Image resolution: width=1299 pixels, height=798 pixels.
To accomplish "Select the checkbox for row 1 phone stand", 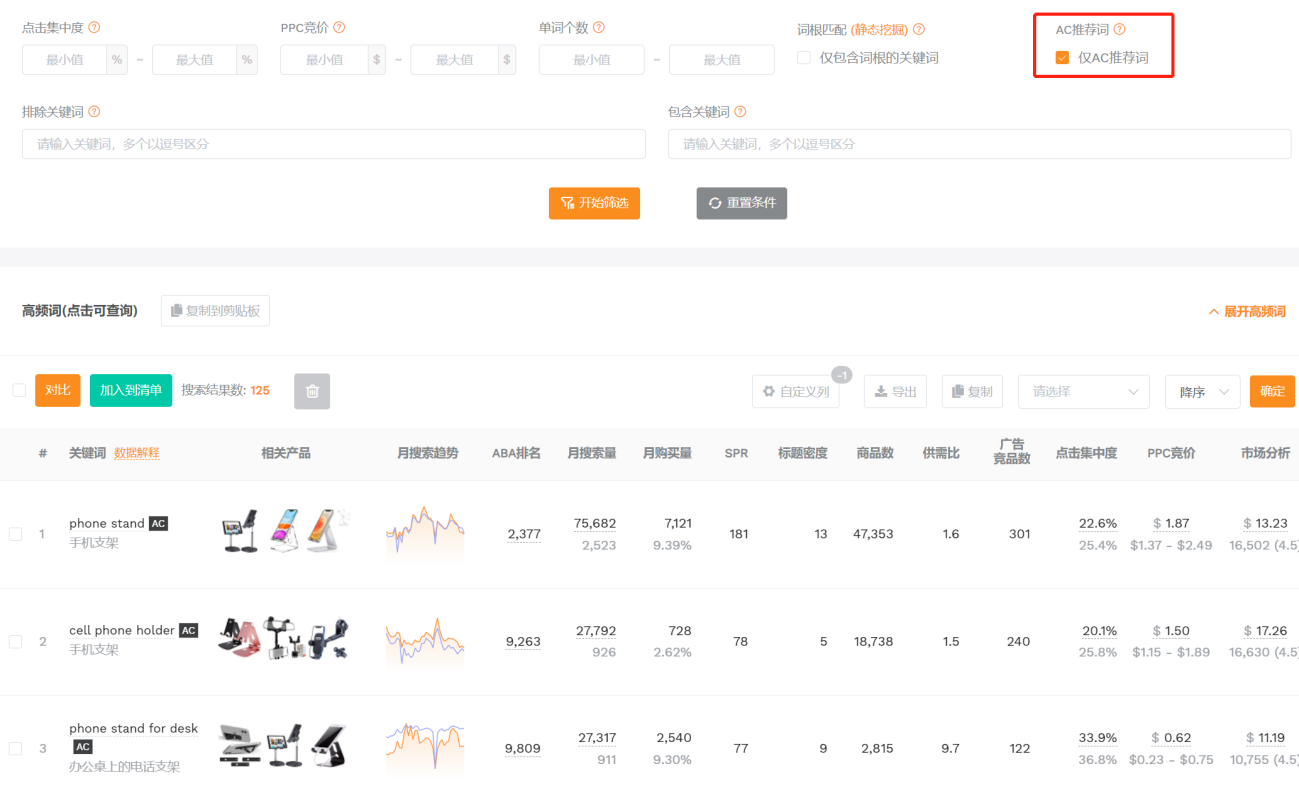I will [17, 533].
